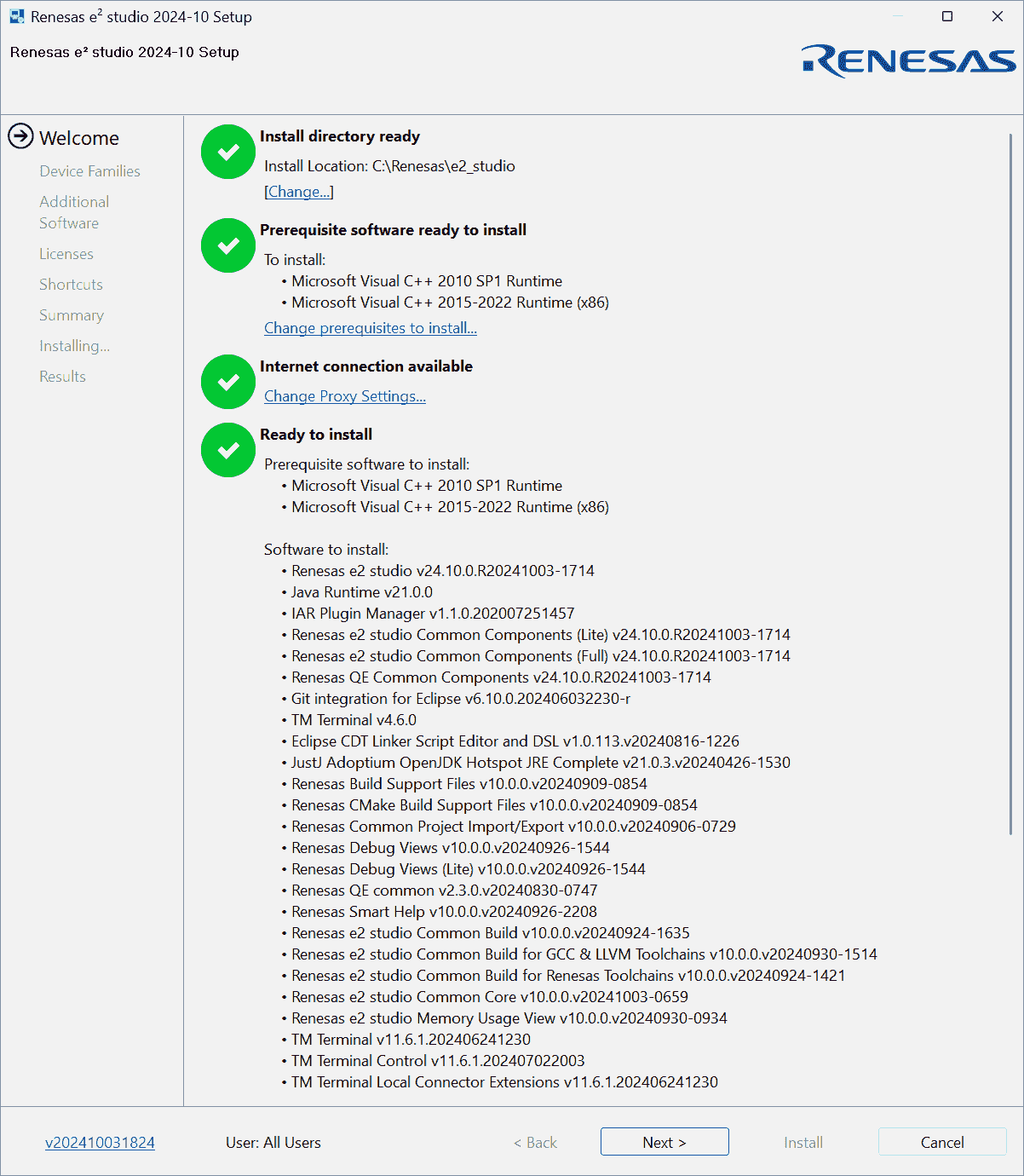Click the Renesas logo in the header
The image size is (1024, 1176).
908,61
